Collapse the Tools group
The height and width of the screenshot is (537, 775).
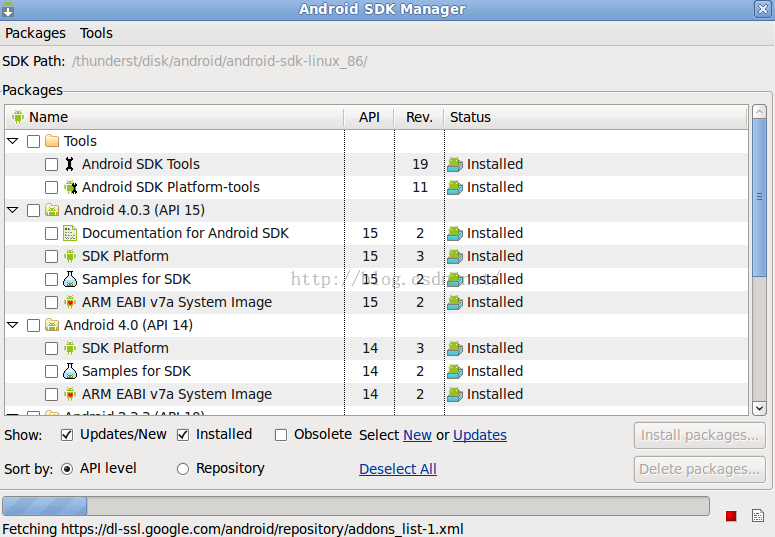click(13, 141)
